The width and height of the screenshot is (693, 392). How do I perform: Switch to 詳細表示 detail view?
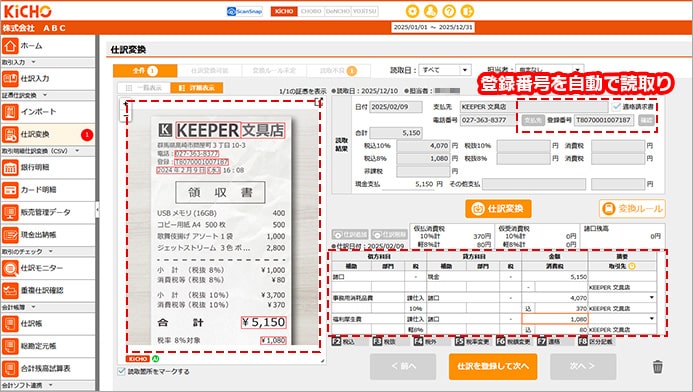[197, 88]
